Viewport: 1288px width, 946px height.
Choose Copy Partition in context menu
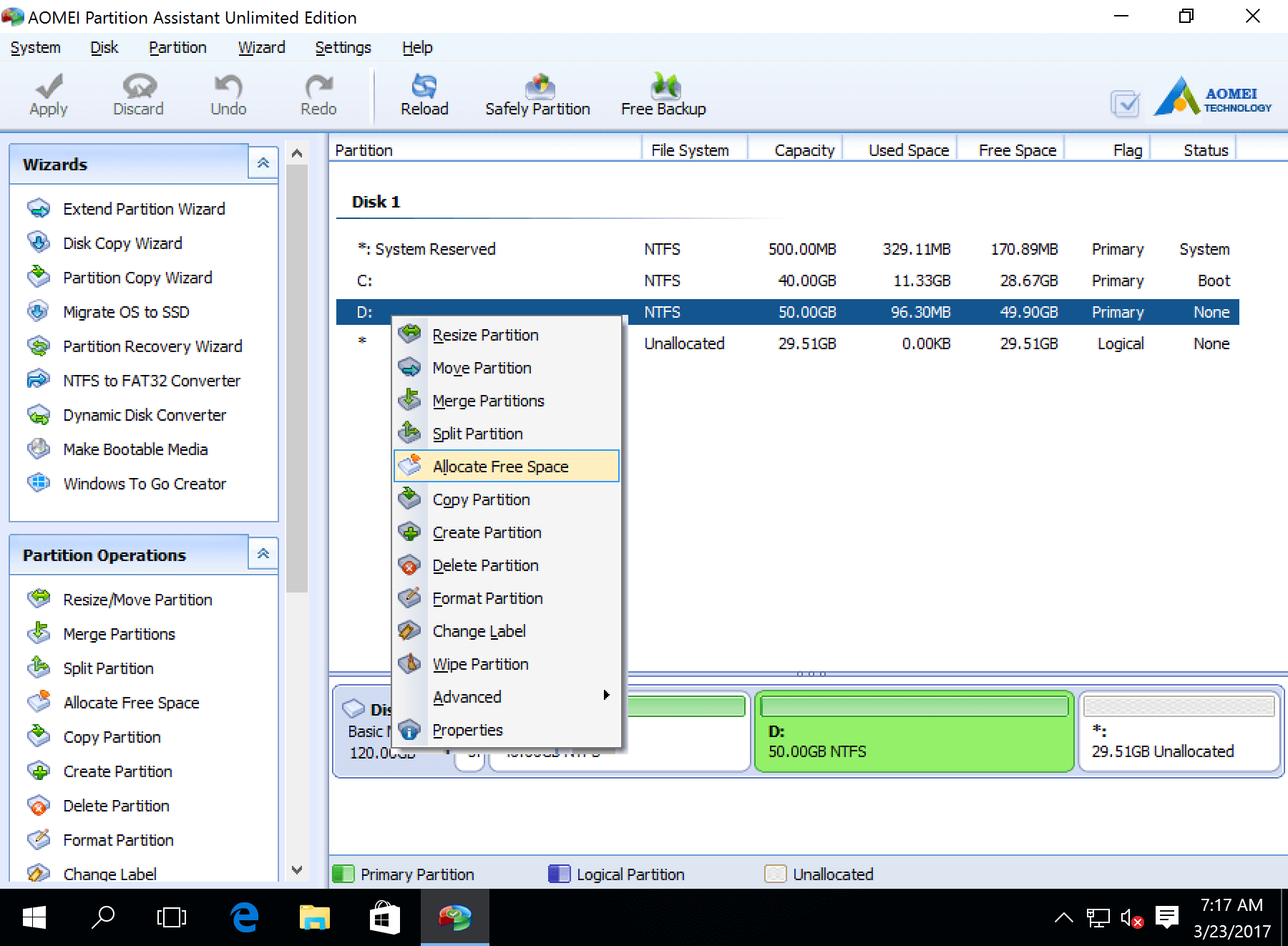coord(507,499)
